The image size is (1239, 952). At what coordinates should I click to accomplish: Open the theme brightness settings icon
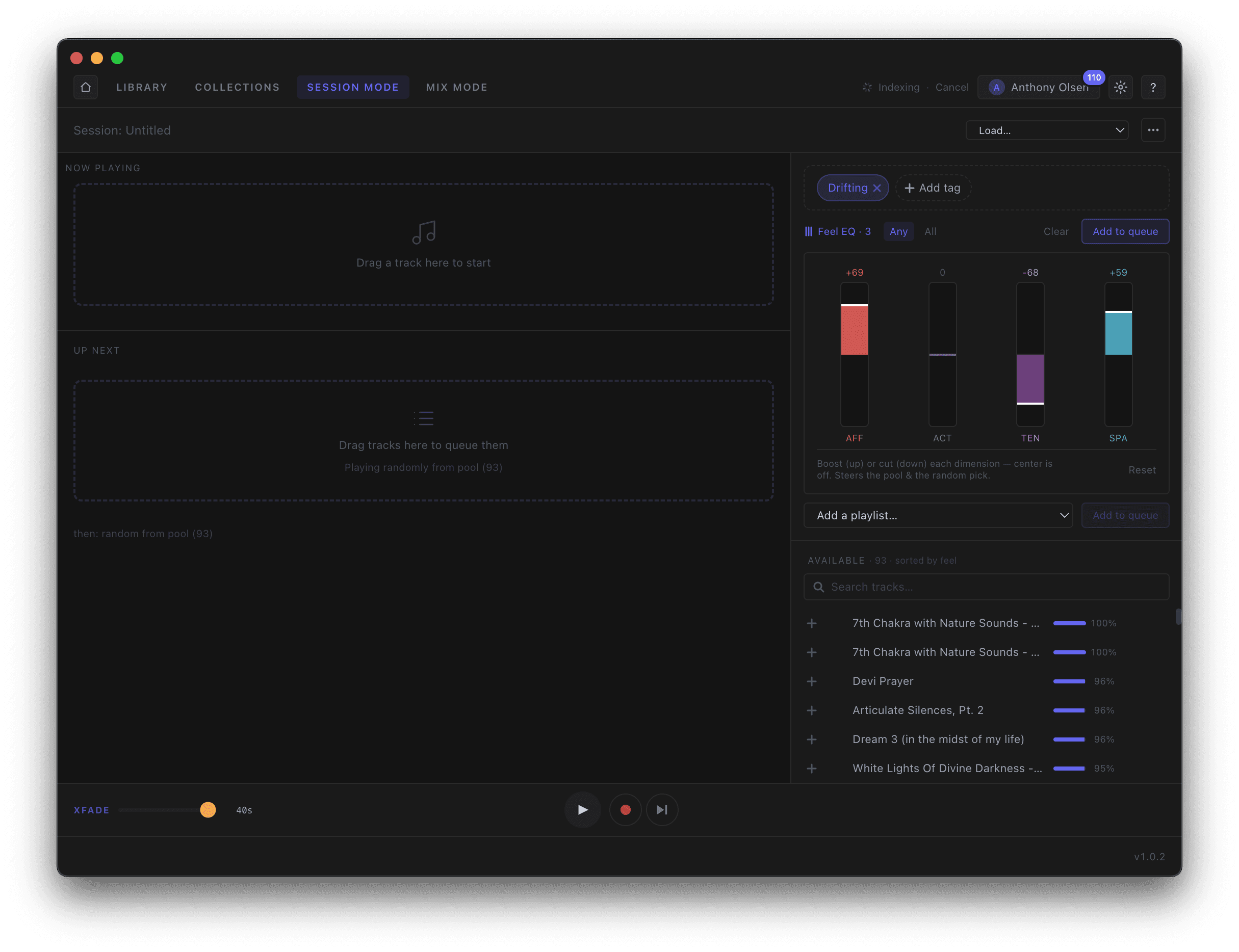[x=1120, y=87]
